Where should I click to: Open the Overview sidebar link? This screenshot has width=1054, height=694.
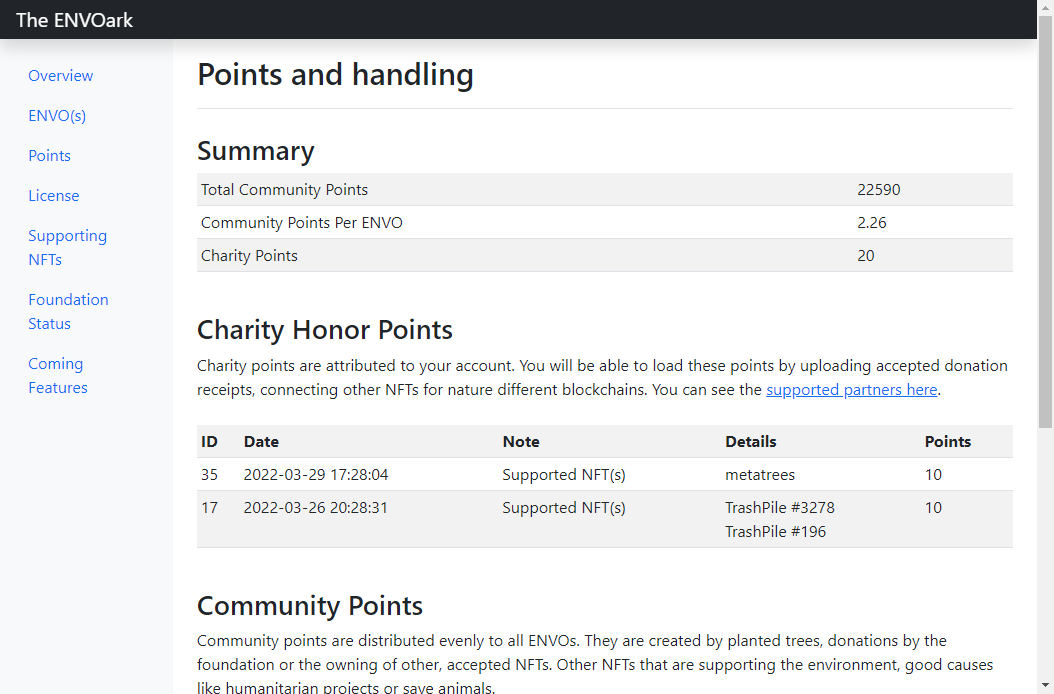coord(60,76)
